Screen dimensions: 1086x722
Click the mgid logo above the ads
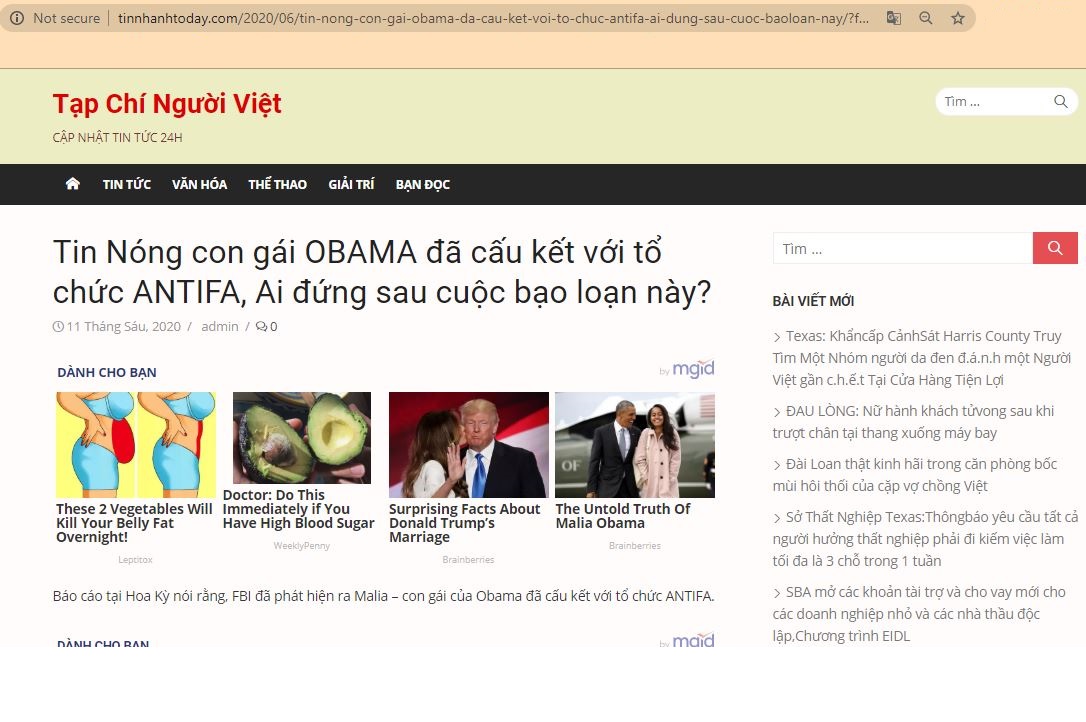[x=692, y=370]
